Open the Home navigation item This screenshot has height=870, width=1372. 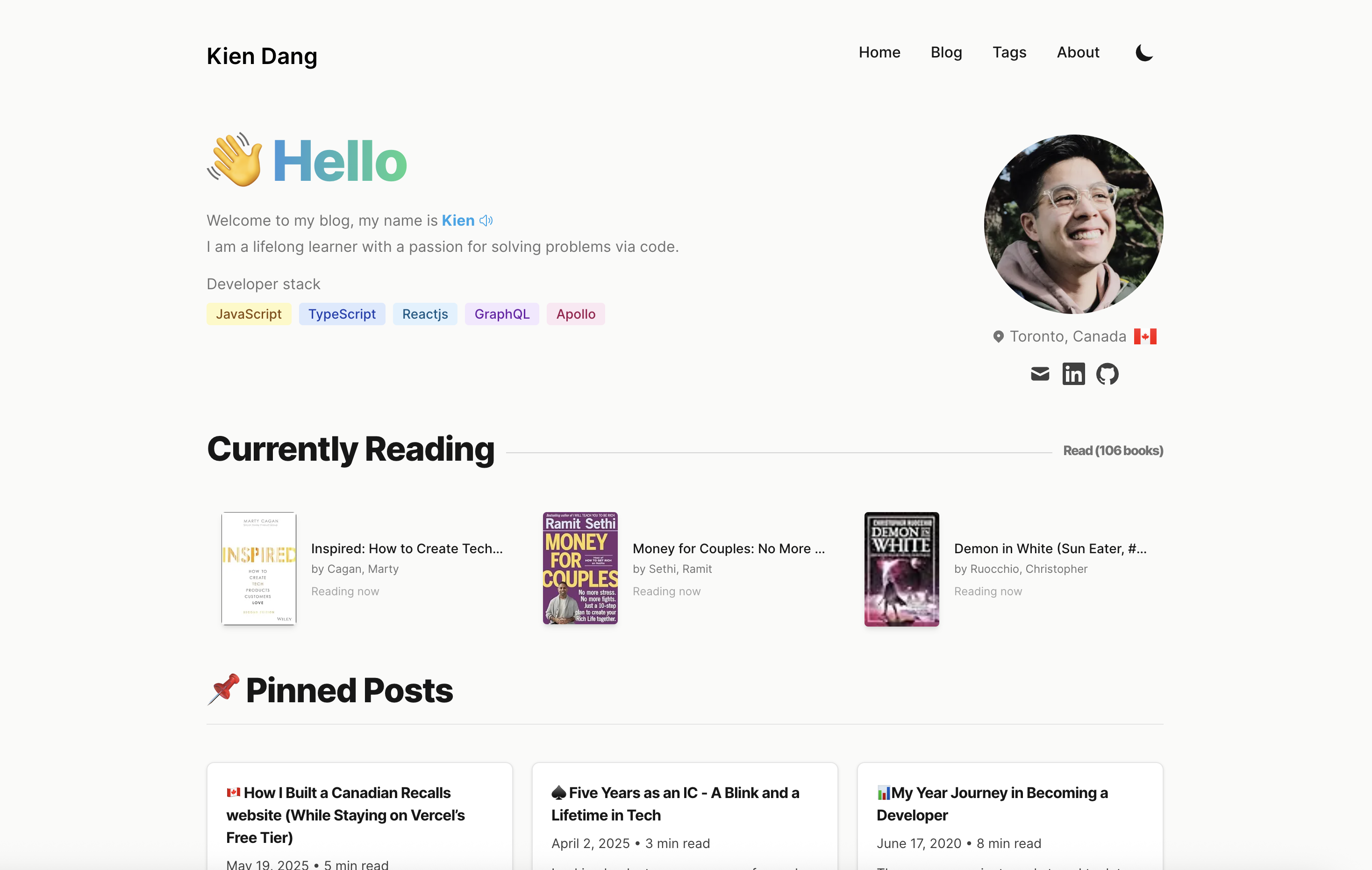click(x=879, y=52)
